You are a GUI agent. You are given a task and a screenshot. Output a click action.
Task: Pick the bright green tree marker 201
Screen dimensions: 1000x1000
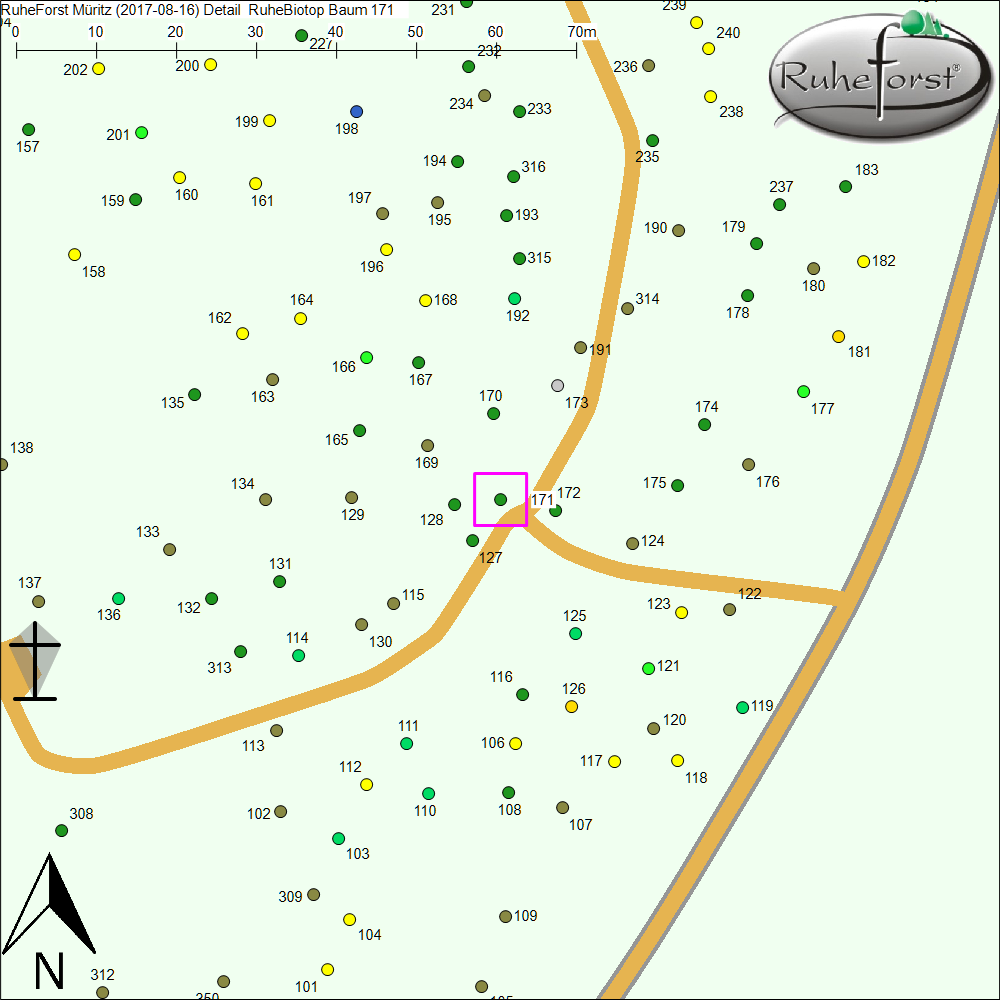pos(141,133)
